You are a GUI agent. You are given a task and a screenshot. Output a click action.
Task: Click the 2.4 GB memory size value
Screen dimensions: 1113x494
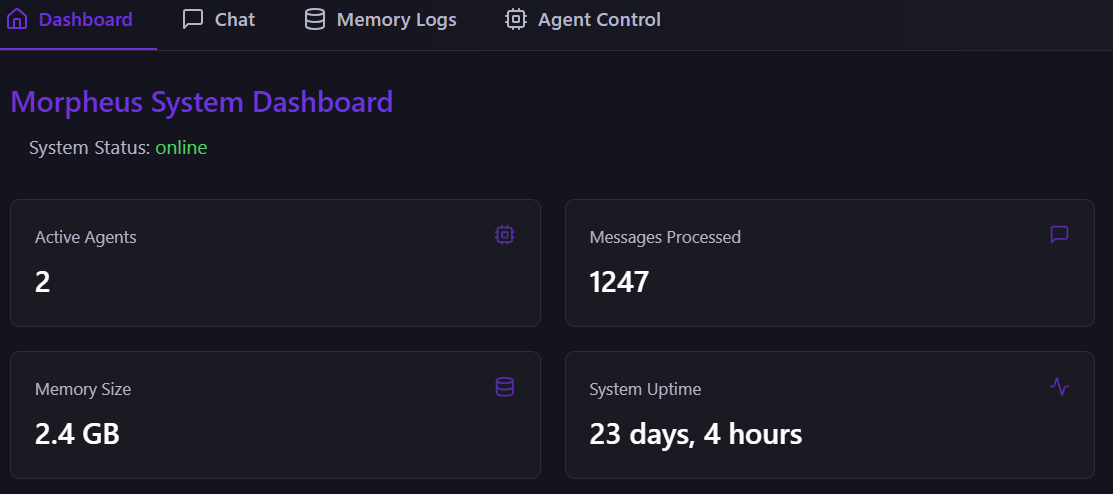pyautogui.click(x=77, y=434)
